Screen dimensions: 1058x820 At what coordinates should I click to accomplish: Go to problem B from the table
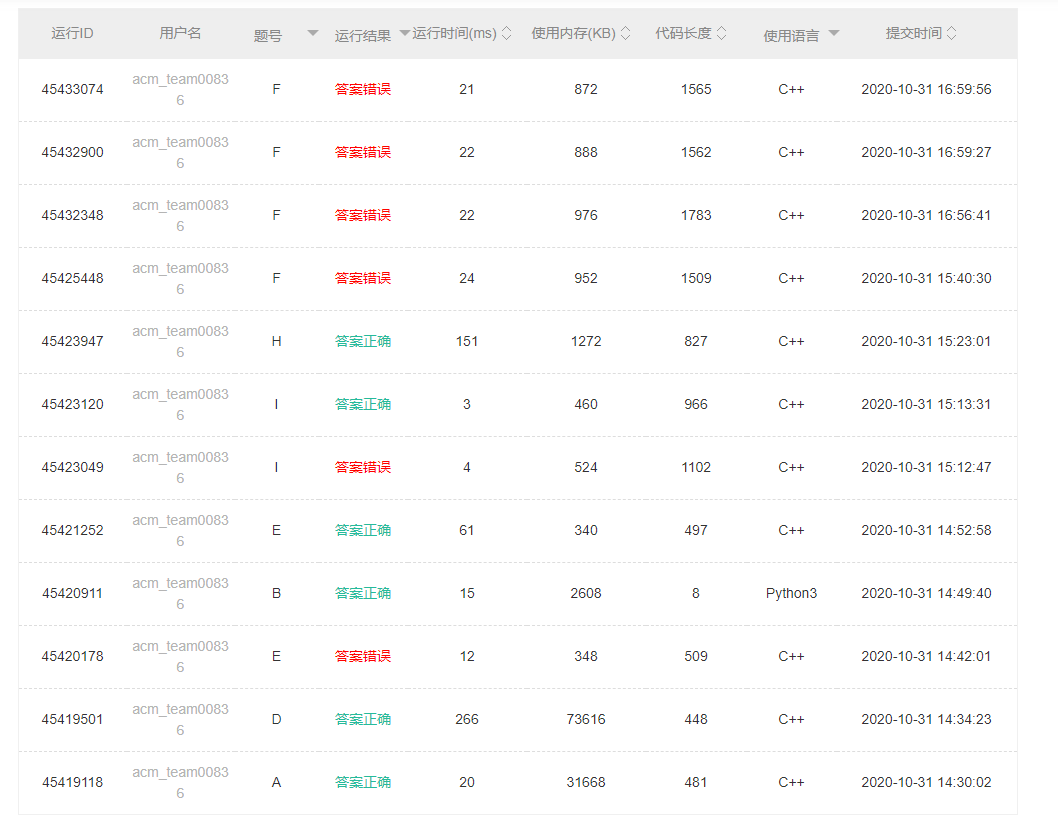277,593
